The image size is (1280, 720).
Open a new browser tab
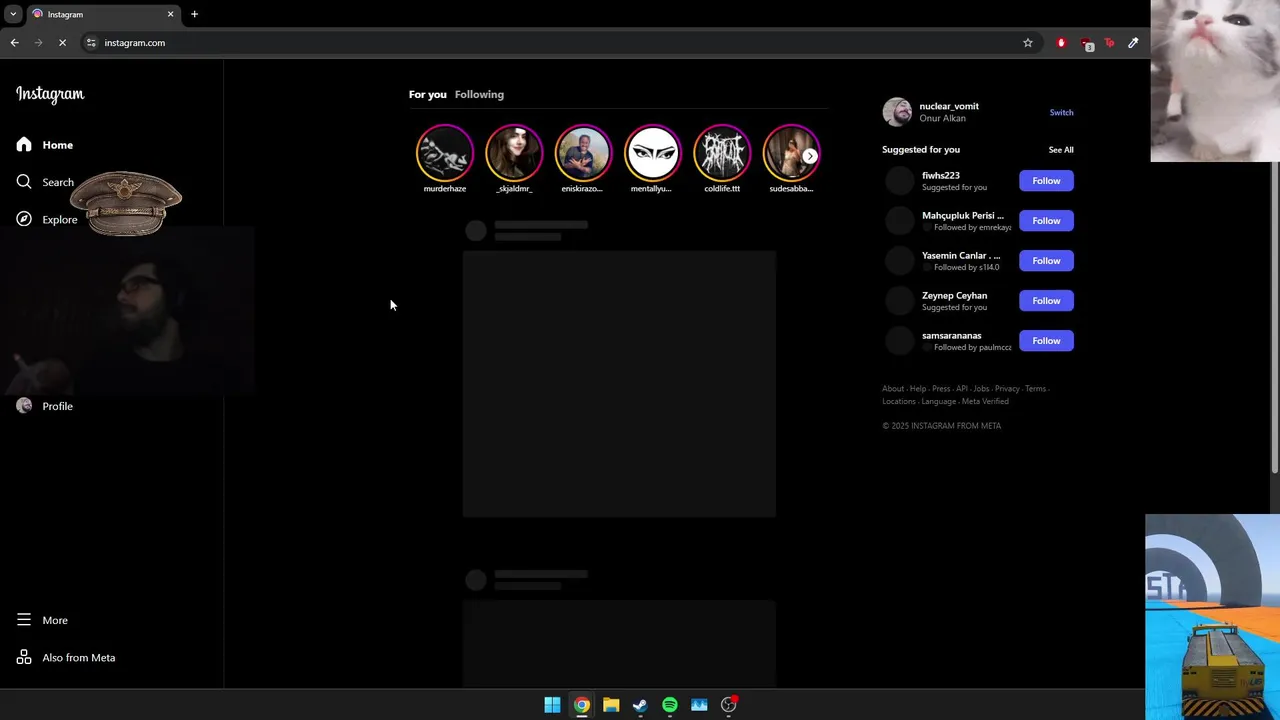click(194, 14)
